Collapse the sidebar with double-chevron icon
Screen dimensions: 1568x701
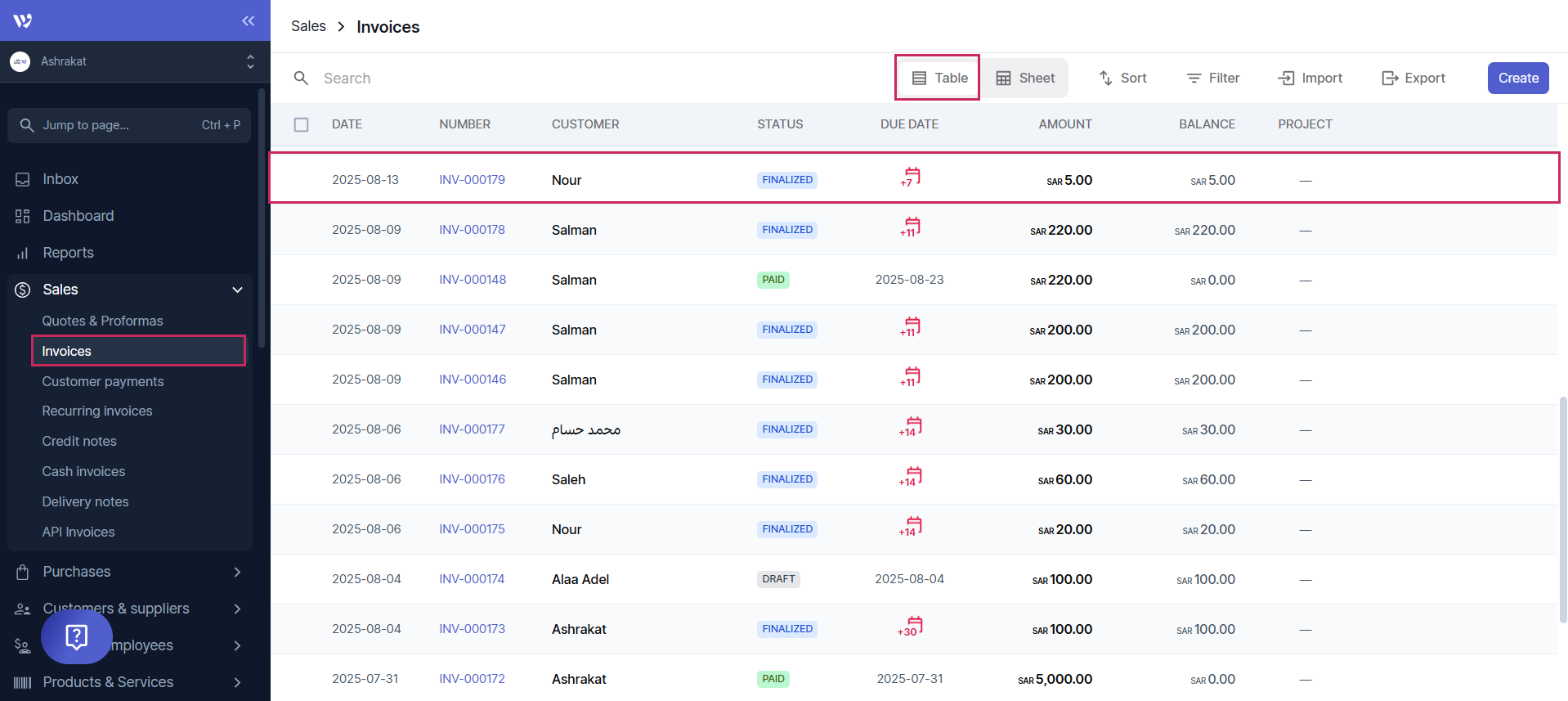point(248,20)
